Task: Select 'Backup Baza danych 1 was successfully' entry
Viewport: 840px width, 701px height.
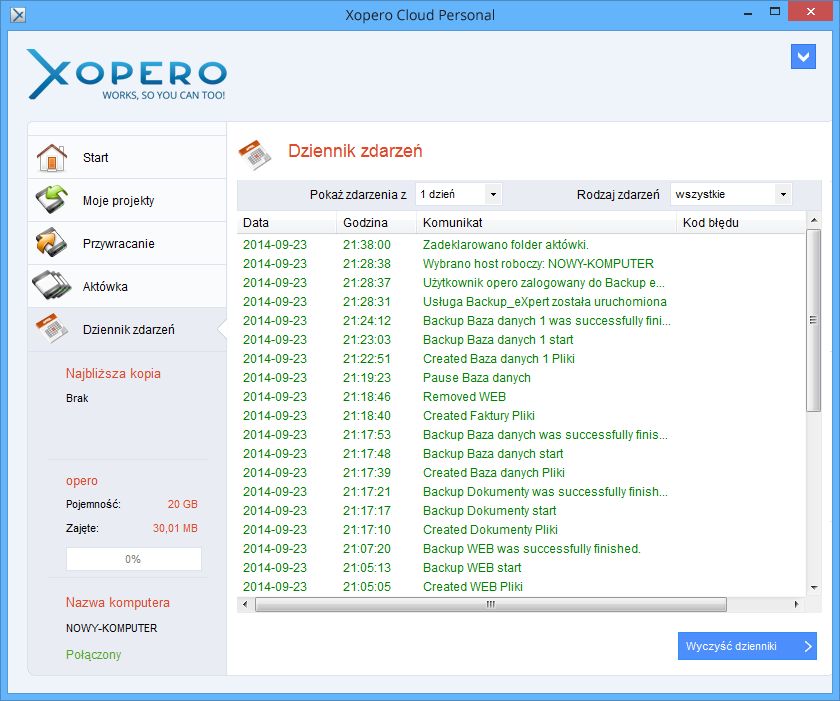Action: point(521,321)
